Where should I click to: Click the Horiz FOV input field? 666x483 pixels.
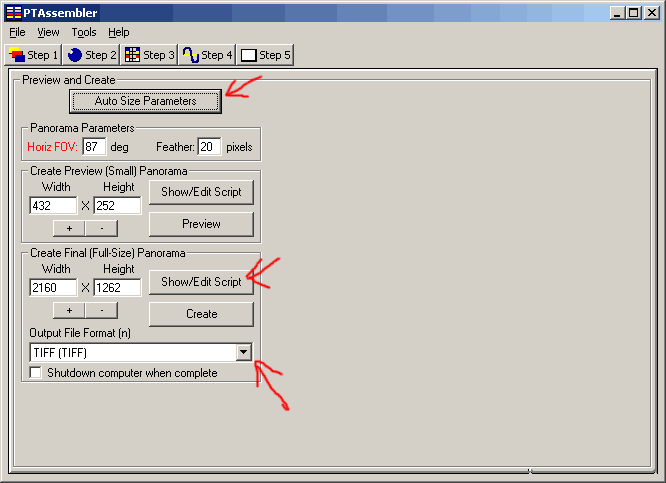pos(94,147)
